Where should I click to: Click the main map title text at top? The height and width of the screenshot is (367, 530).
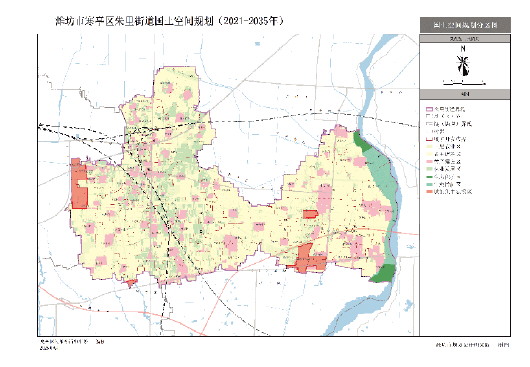click(x=169, y=21)
